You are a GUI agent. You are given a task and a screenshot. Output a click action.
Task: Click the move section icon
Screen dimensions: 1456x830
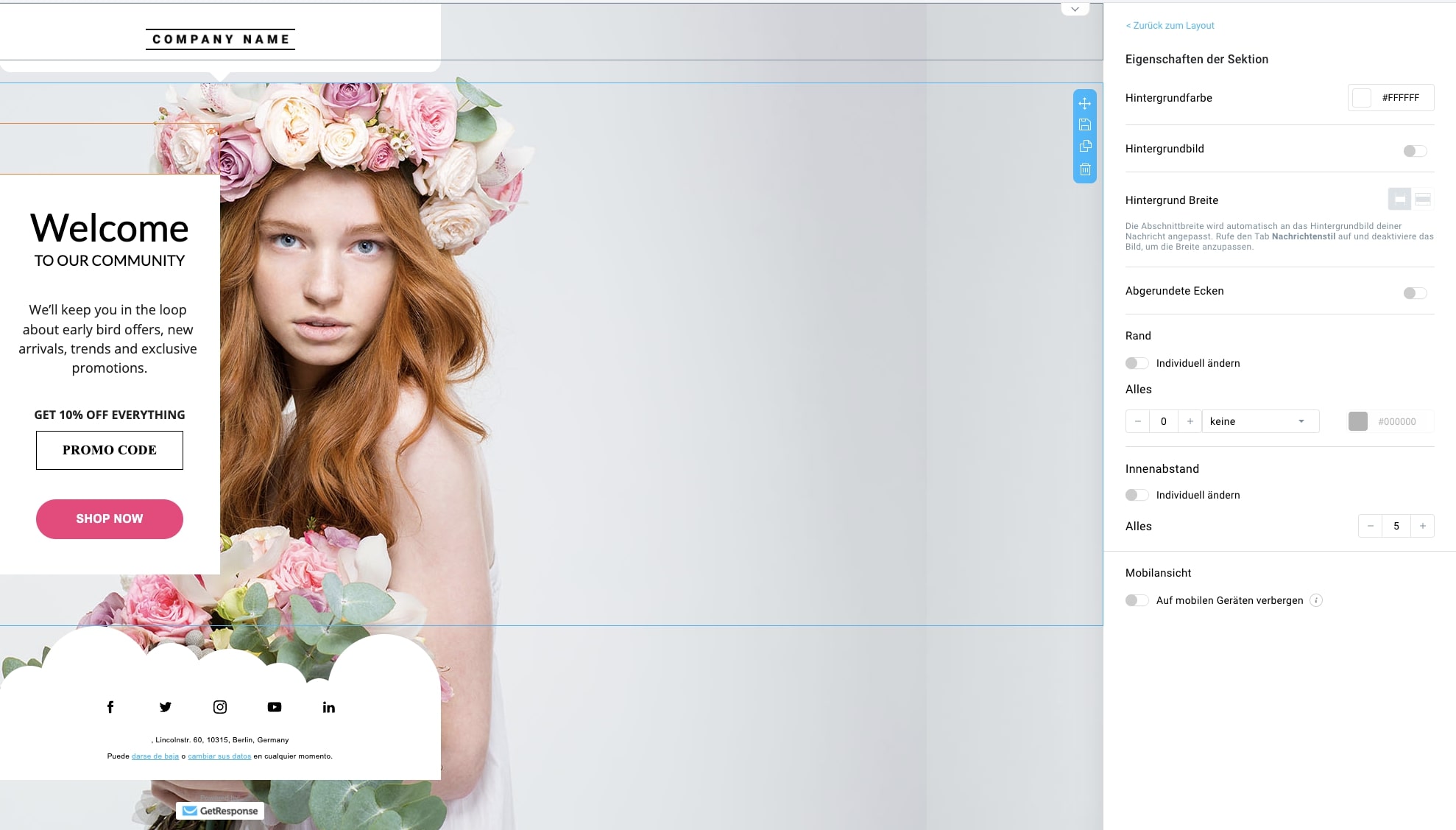[1084, 103]
